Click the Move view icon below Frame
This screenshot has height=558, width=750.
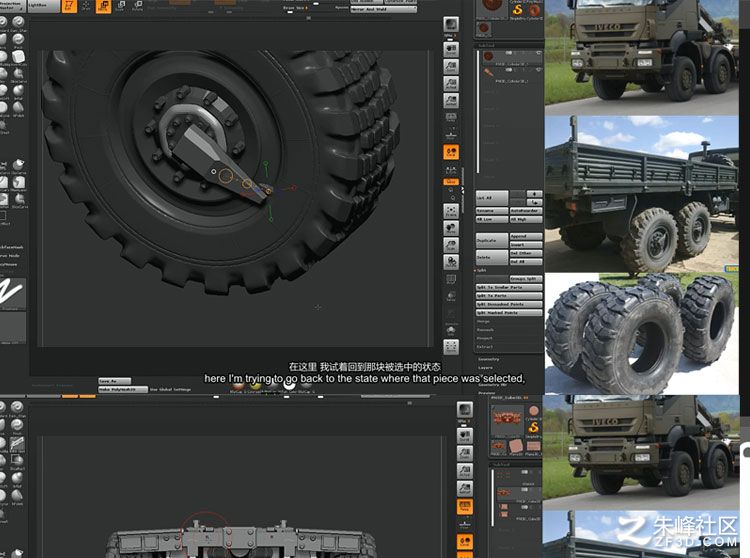451,228
